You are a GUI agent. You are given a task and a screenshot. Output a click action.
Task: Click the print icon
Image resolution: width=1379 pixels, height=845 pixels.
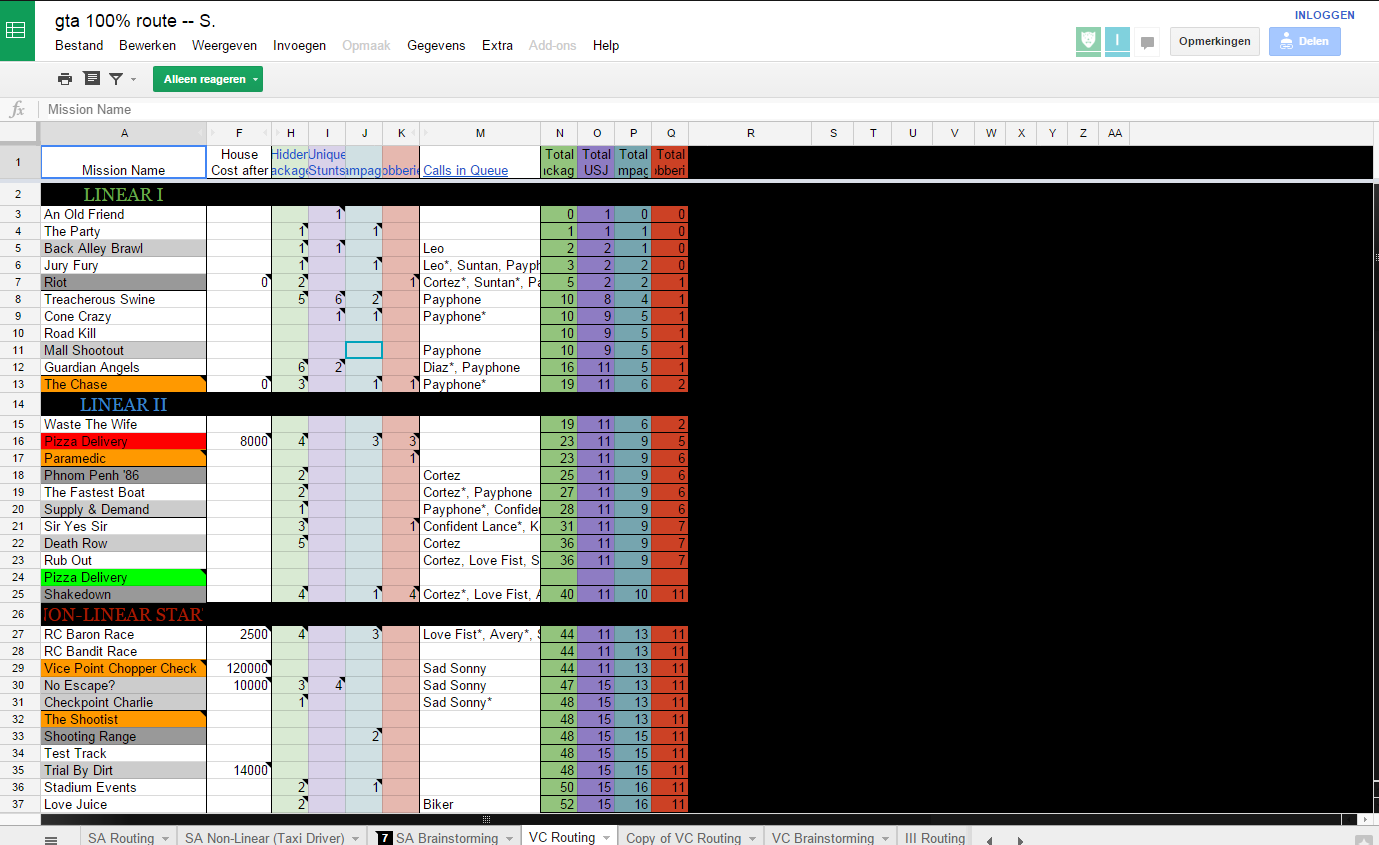65,79
